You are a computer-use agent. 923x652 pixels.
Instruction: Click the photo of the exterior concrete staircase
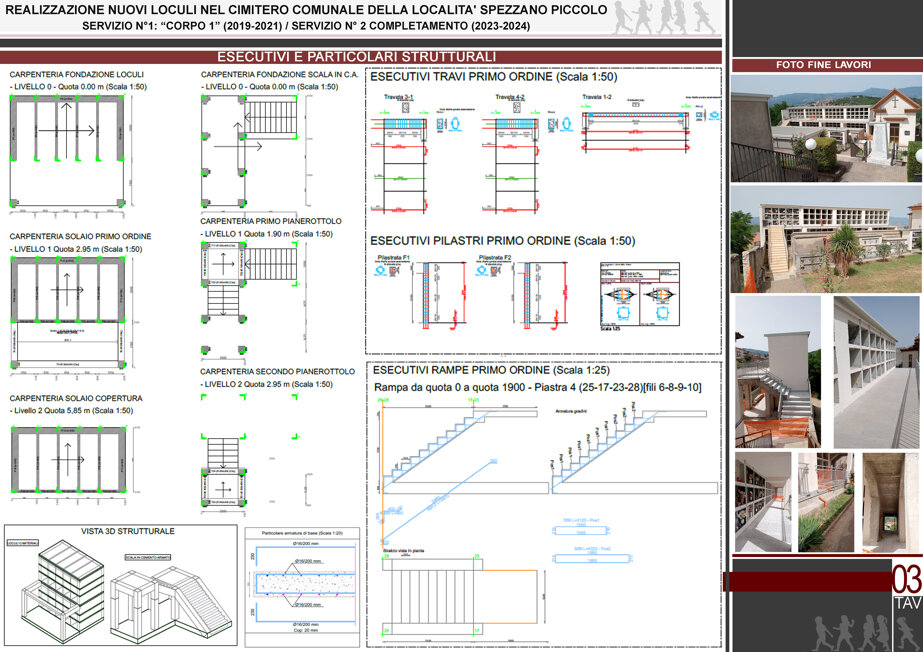coord(778,372)
